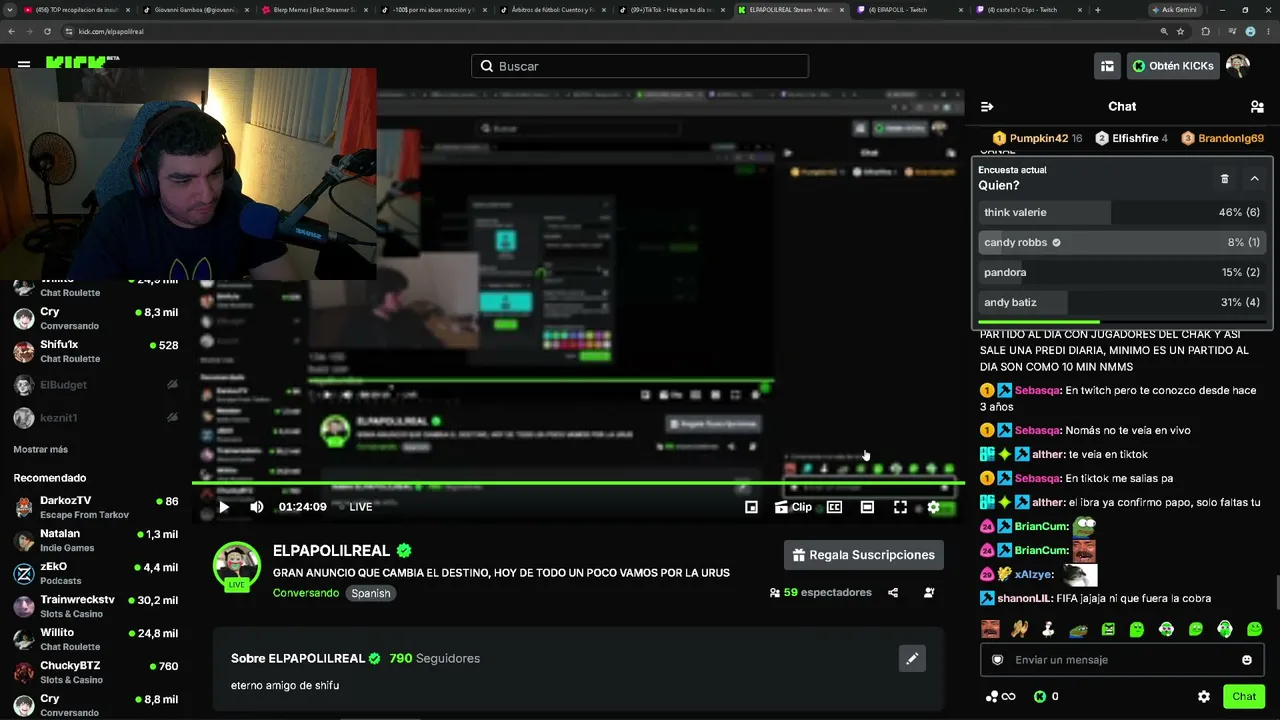
Task: Select the Spanish language tag
Action: pyautogui.click(x=370, y=593)
